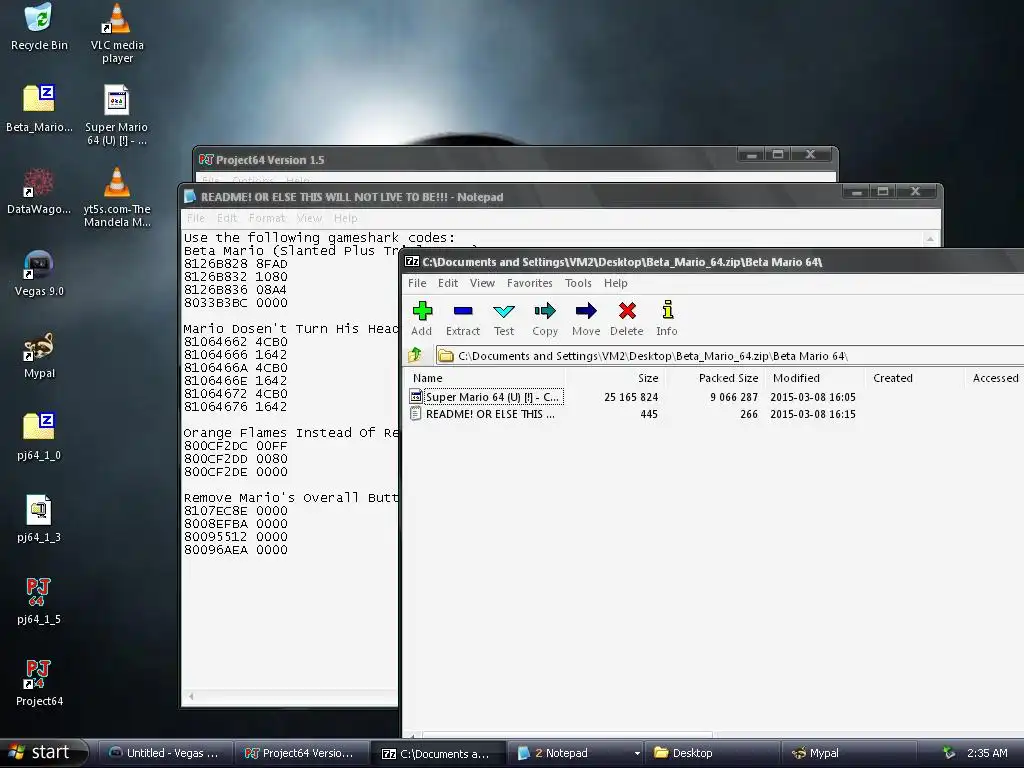Click the 81064662 4CB0 code line in Notepad

[236, 342]
